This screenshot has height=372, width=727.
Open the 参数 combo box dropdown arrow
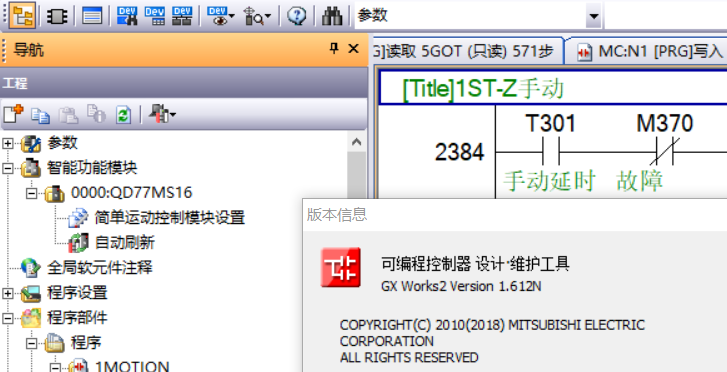point(593,18)
